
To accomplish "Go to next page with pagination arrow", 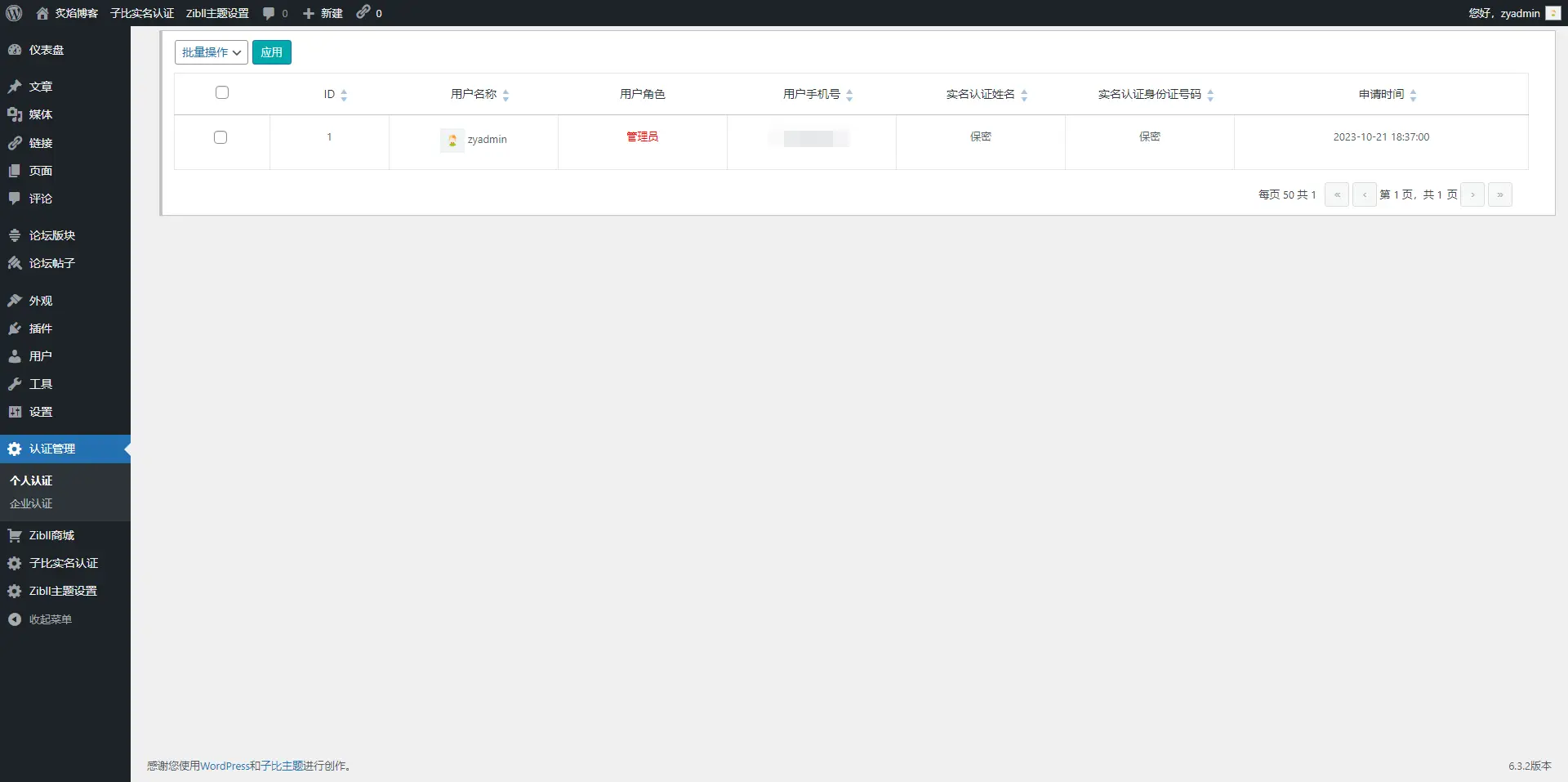I will [x=1472, y=194].
